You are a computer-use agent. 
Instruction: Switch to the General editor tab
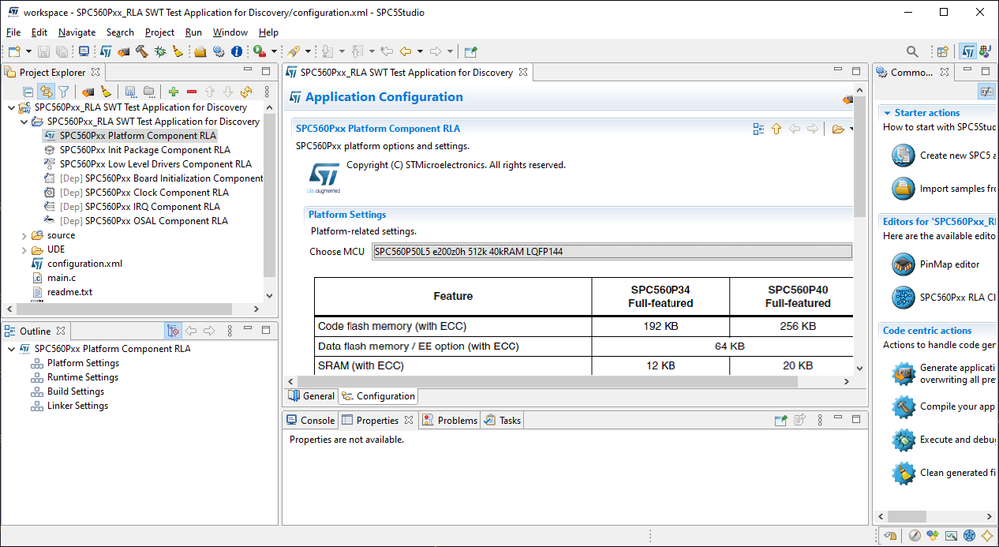[312, 396]
